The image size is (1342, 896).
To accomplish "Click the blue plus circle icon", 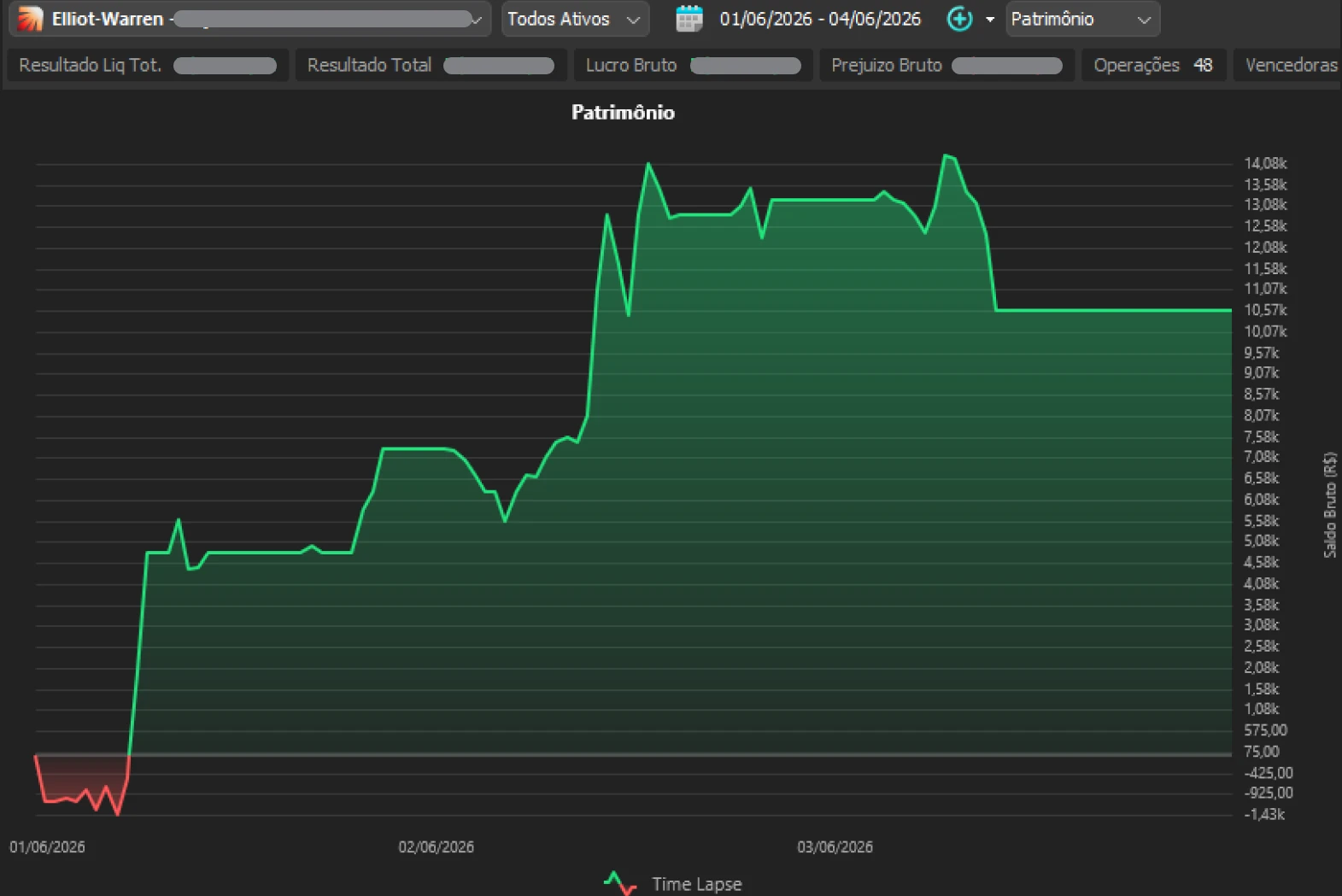I will point(960,19).
